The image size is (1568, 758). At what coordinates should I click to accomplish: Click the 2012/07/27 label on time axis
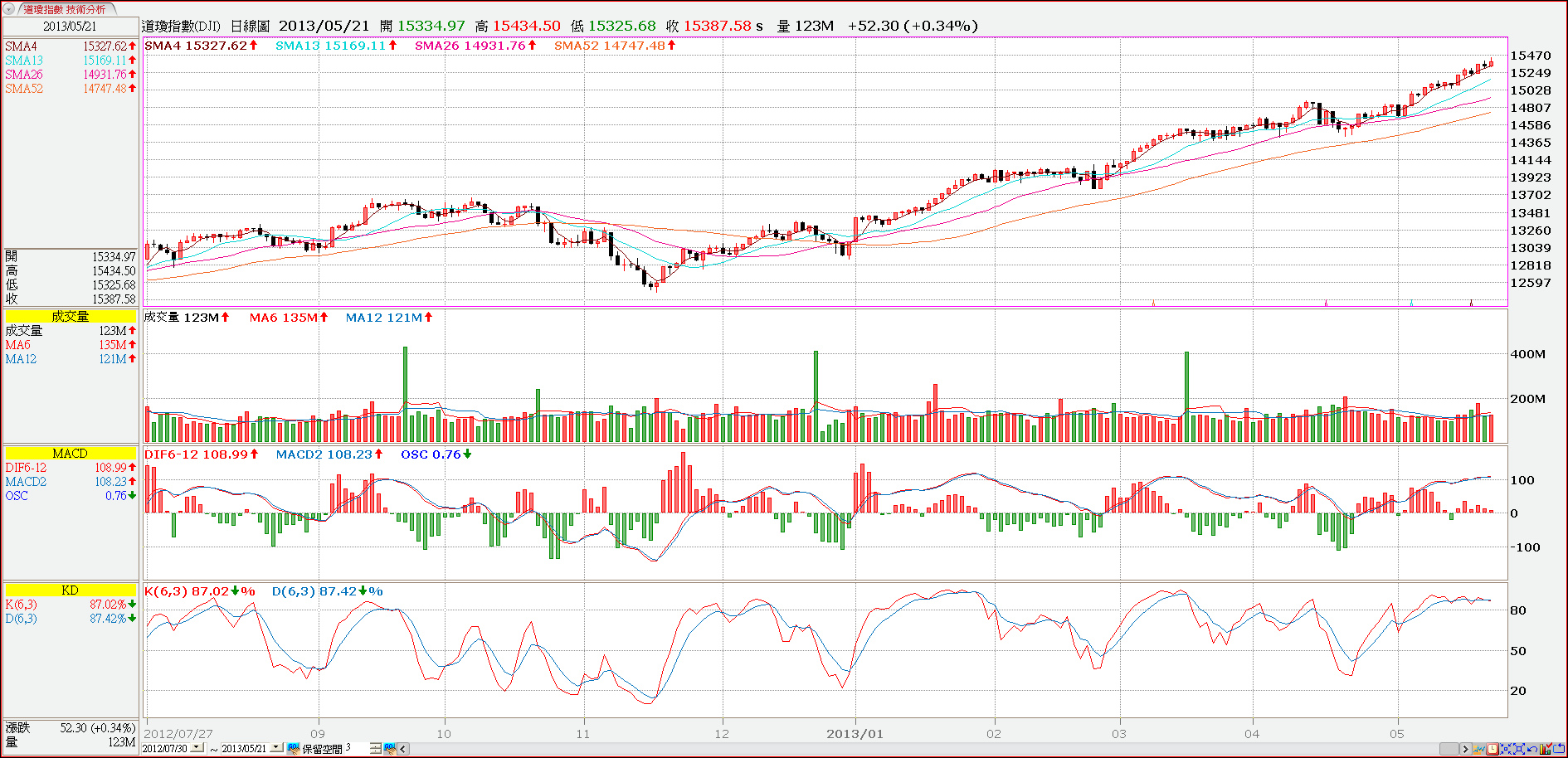click(178, 734)
